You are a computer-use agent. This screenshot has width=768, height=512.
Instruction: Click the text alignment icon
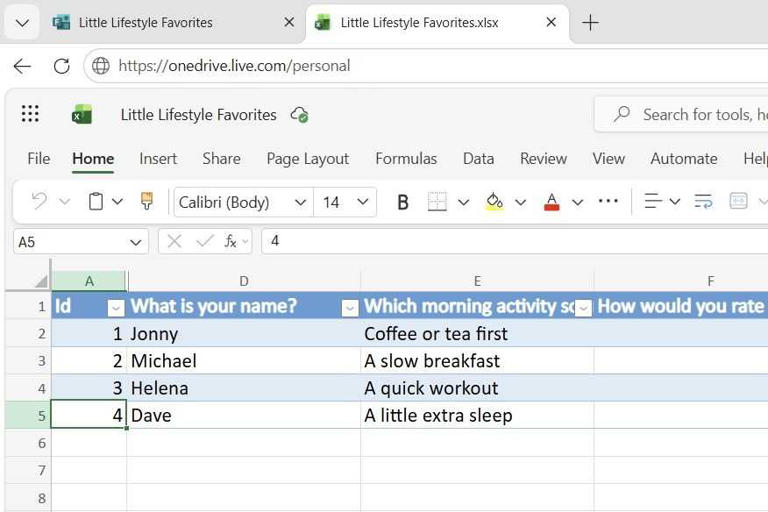pyautogui.click(x=653, y=201)
